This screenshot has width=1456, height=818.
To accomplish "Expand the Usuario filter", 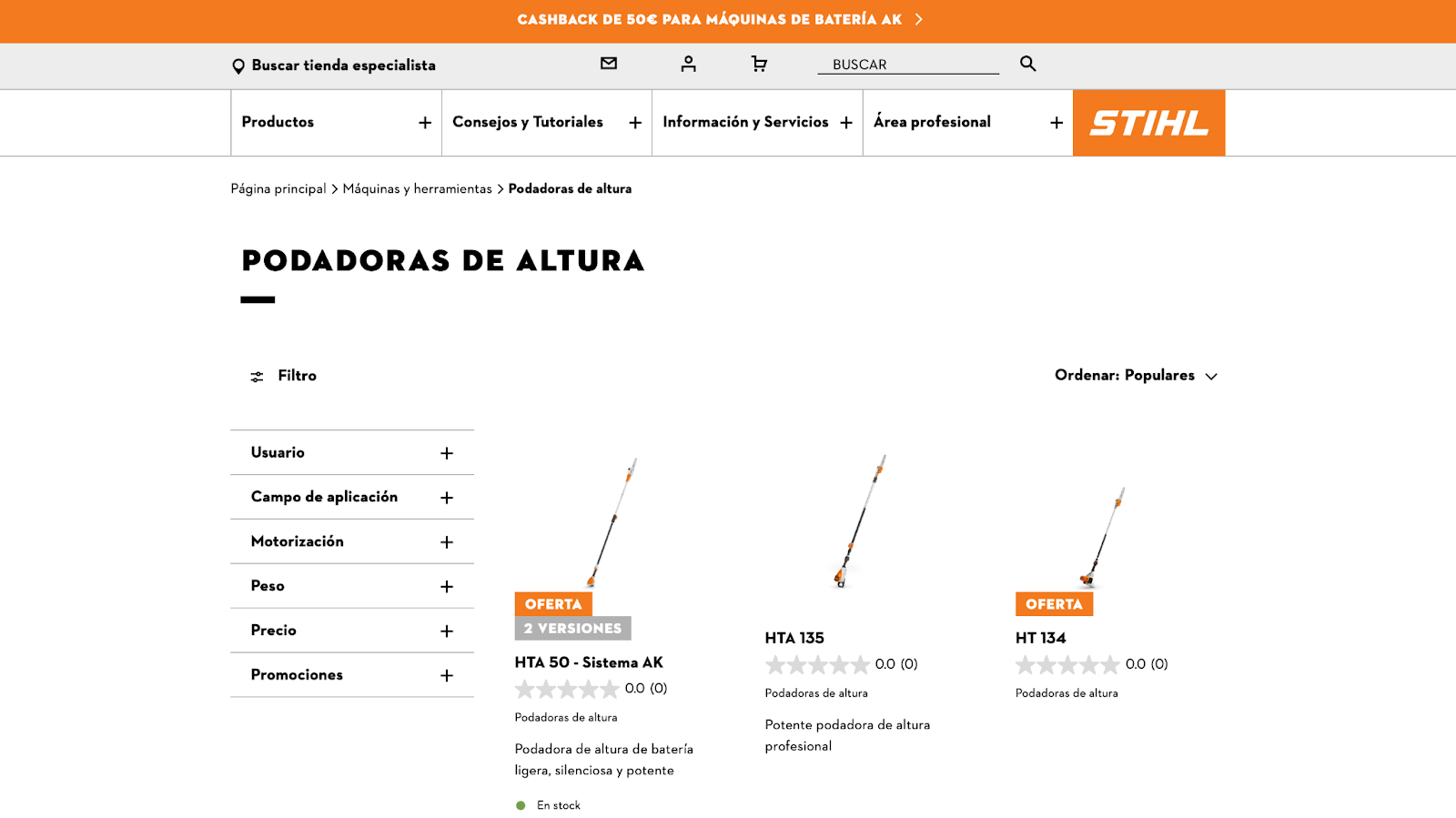I will pyautogui.click(x=352, y=452).
